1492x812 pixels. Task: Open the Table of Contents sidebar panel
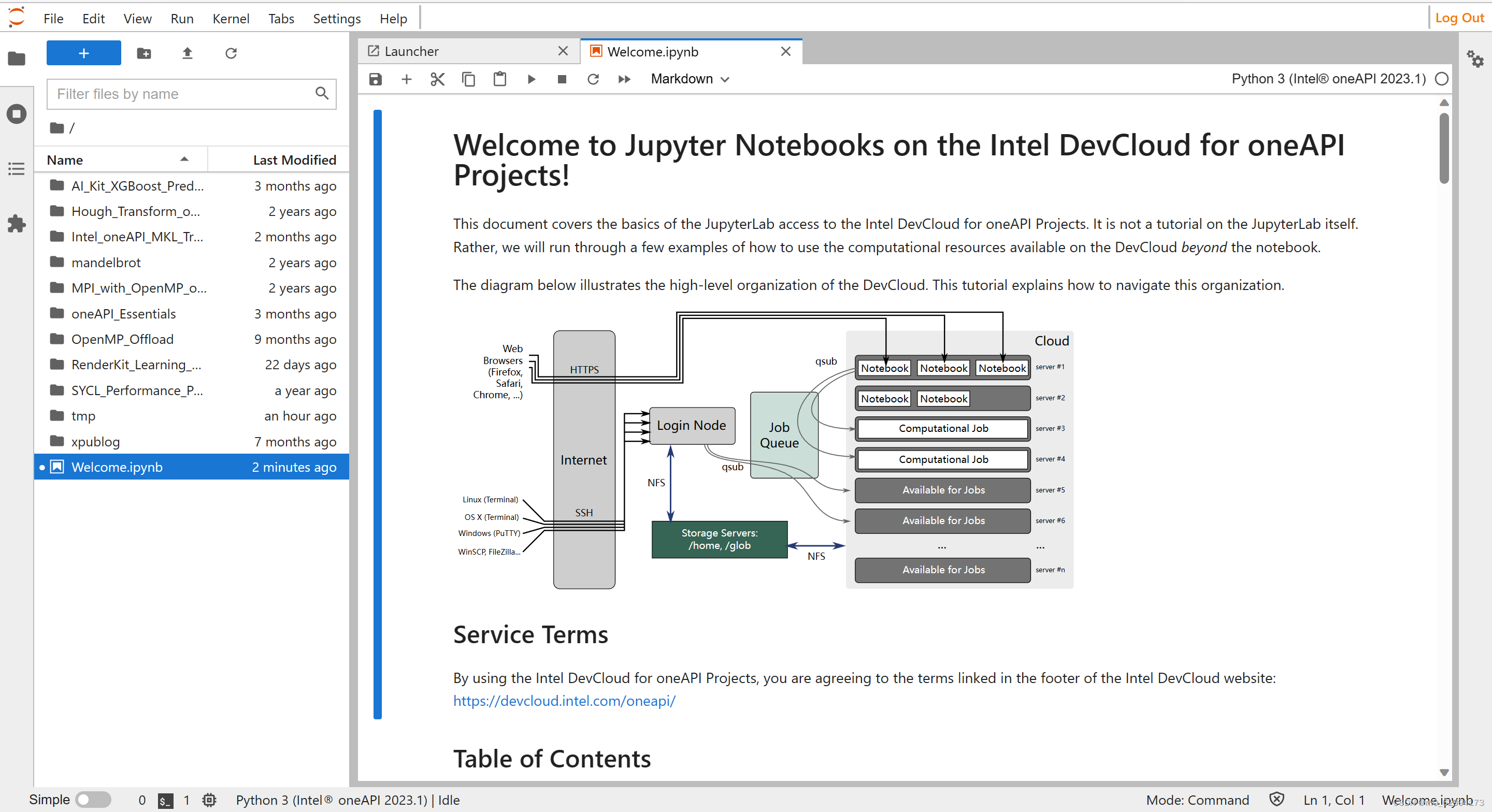pos(16,168)
